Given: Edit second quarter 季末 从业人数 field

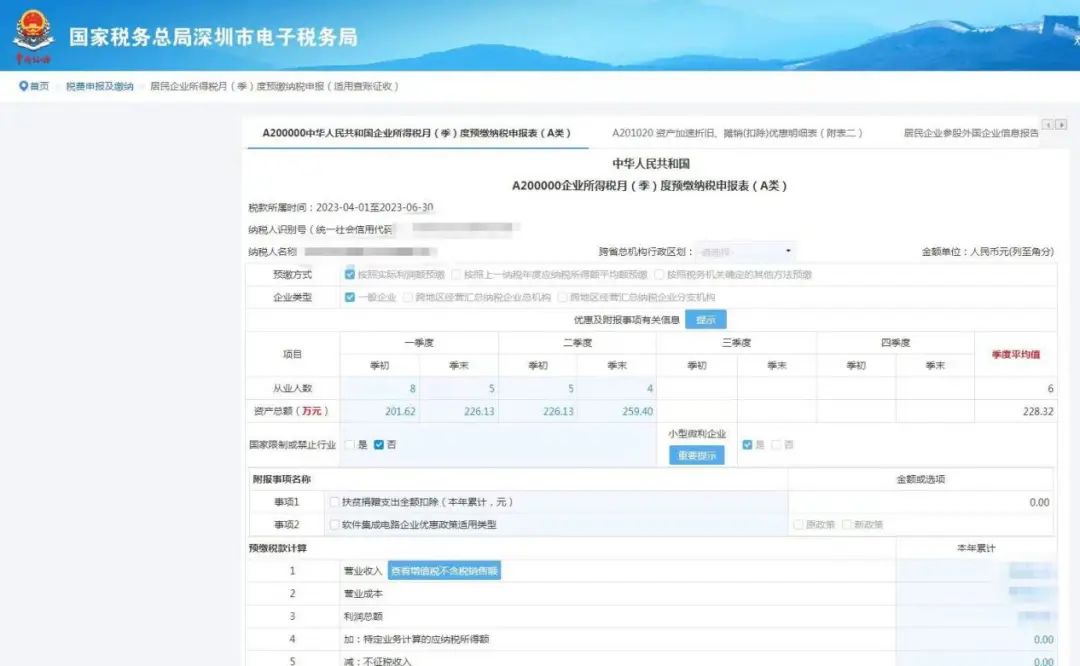Looking at the screenshot, I should 617,388.
